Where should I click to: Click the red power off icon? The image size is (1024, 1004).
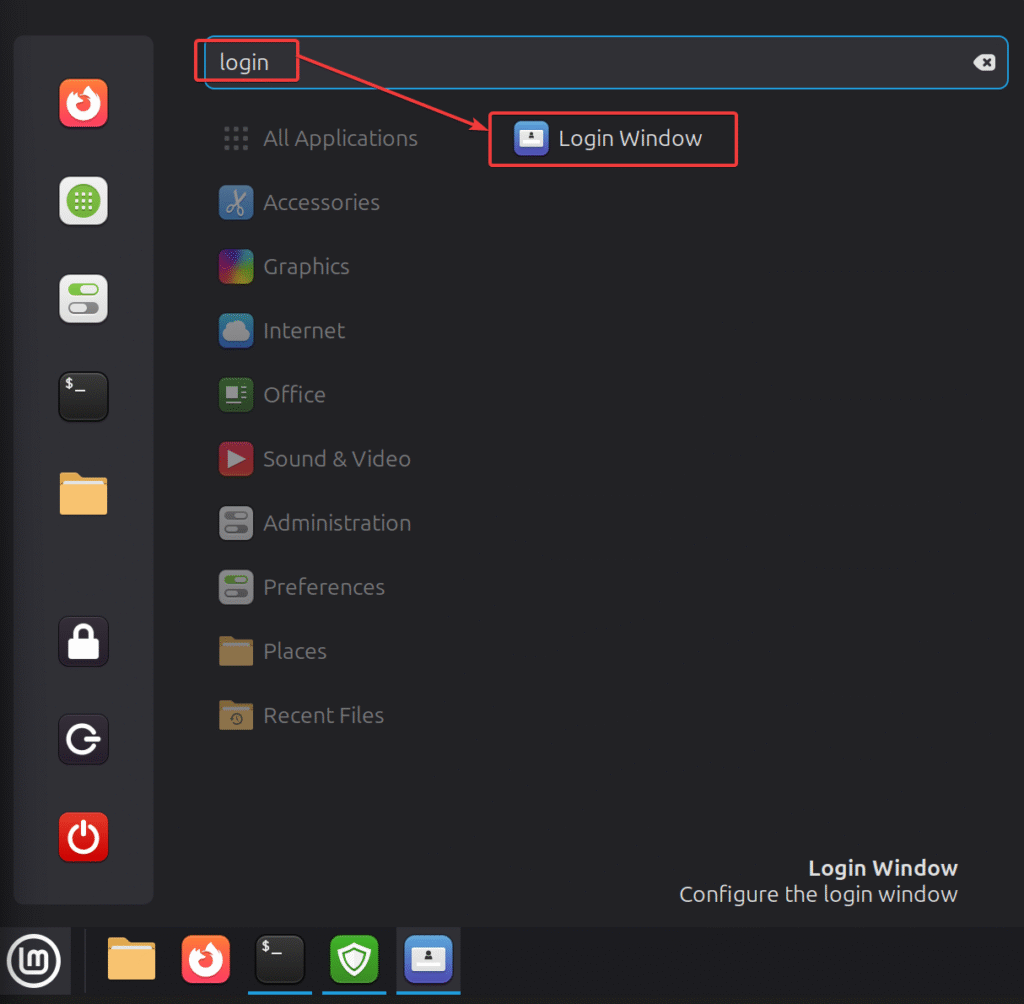(83, 837)
